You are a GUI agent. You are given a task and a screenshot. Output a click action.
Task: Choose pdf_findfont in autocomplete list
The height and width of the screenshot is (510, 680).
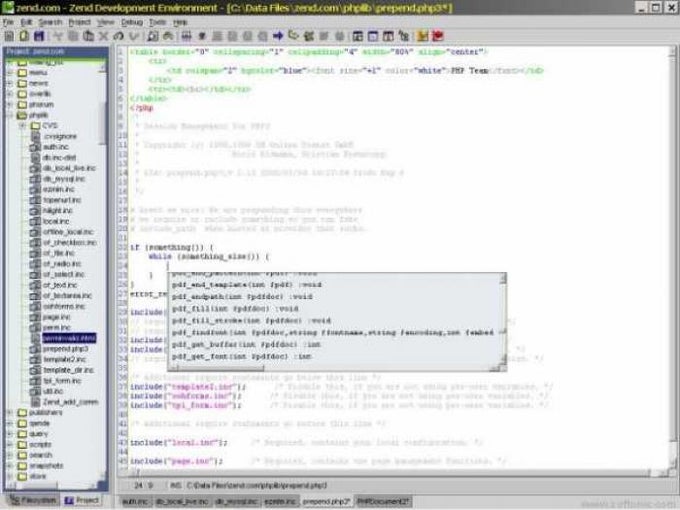(335, 333)
